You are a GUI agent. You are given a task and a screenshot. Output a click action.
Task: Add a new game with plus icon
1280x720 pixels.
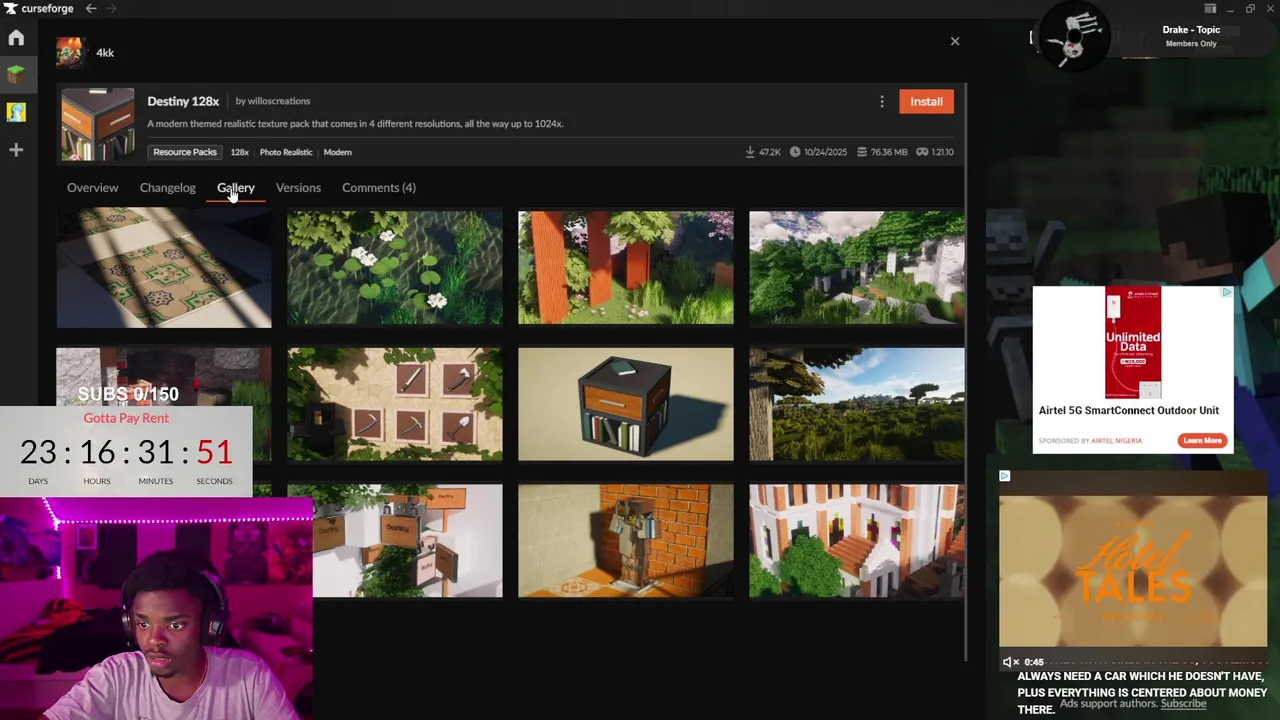16,150
